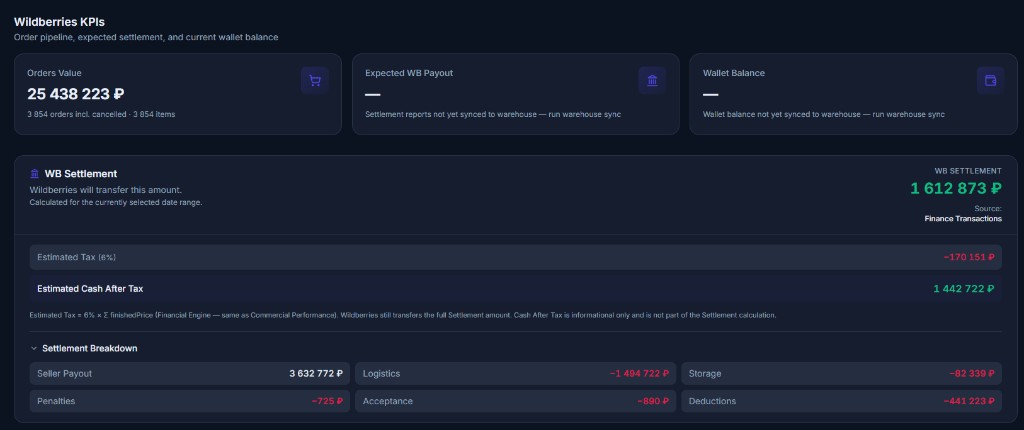Click the Estimated Tax formula explanation note

point(403,315)
